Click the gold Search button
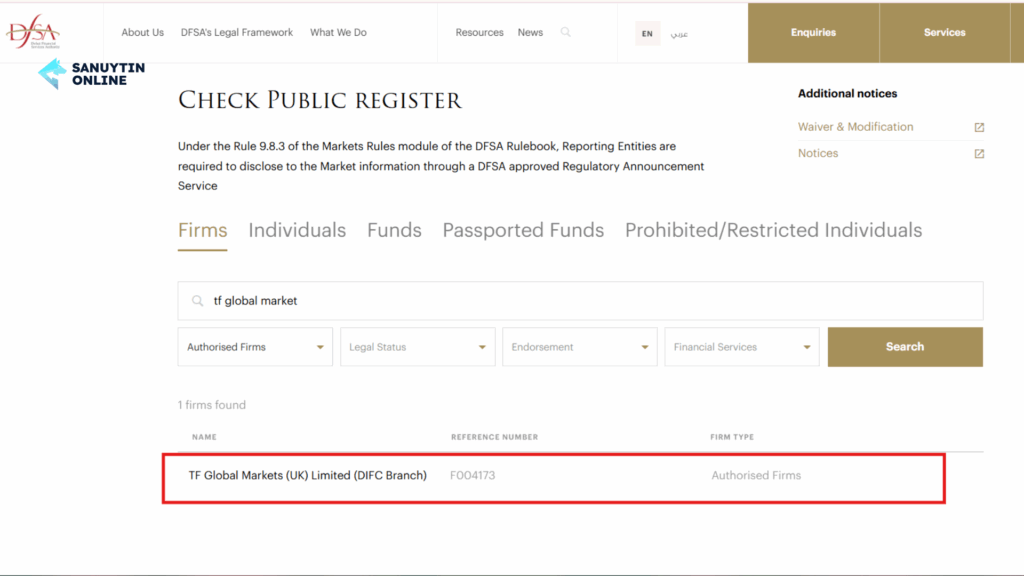The image size is (1024, 576). click(905, 347)
